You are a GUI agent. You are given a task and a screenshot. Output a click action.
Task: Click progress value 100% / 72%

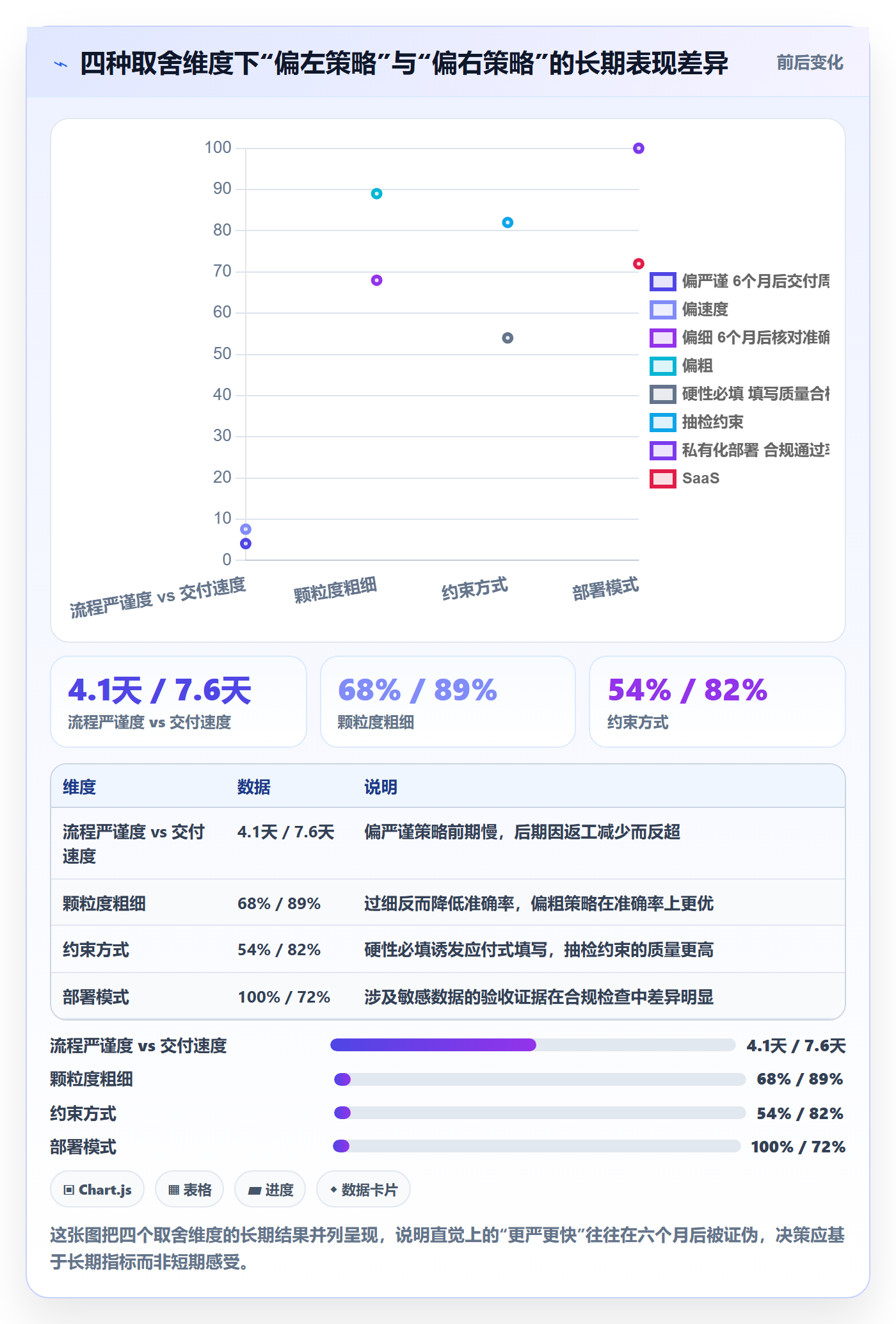click(x=798, y=1147)
